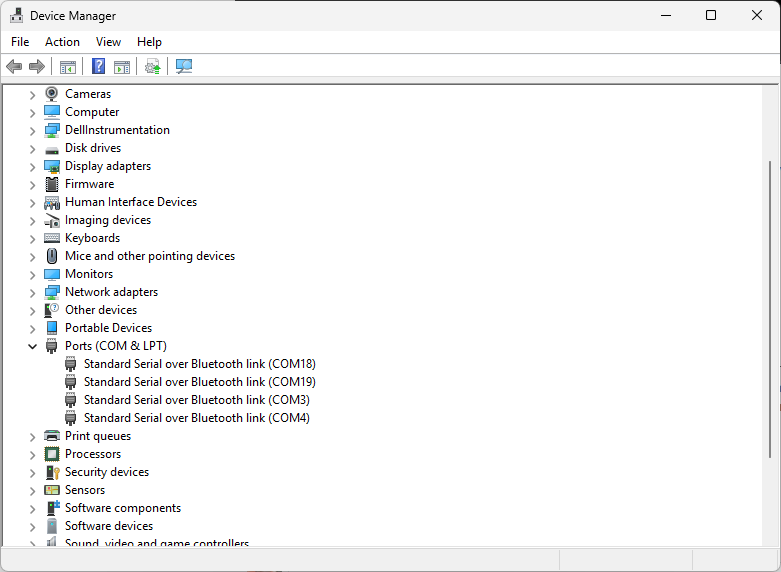
Task: Click the Keyboards category icon
Action: [x=52, y=238]
